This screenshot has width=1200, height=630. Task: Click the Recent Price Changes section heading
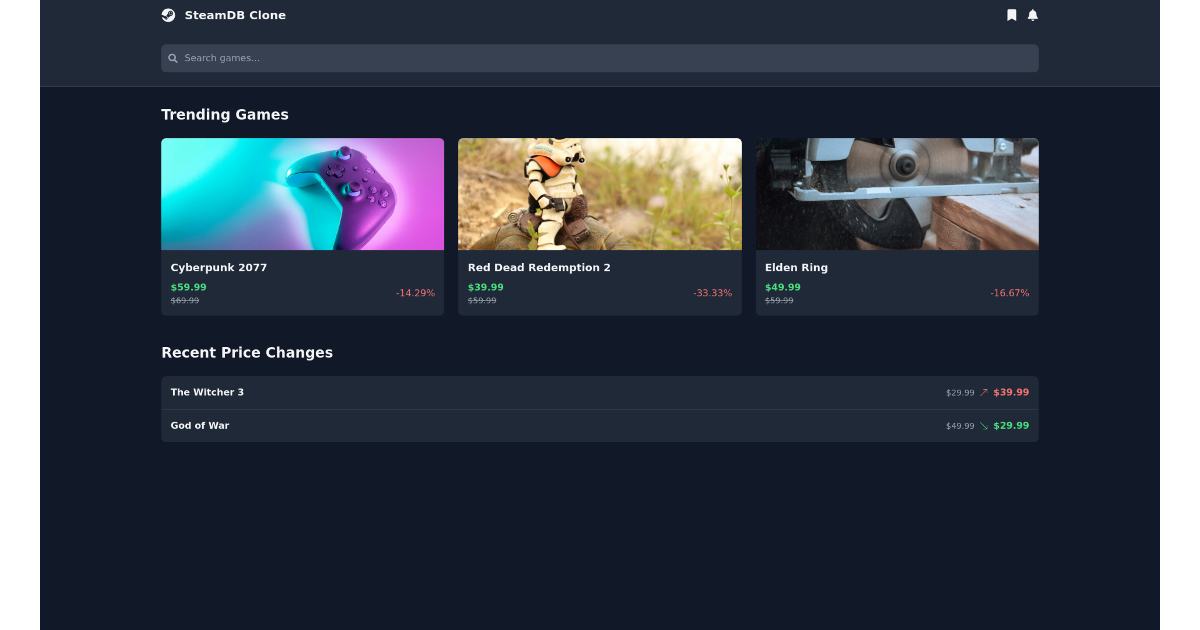247,352
